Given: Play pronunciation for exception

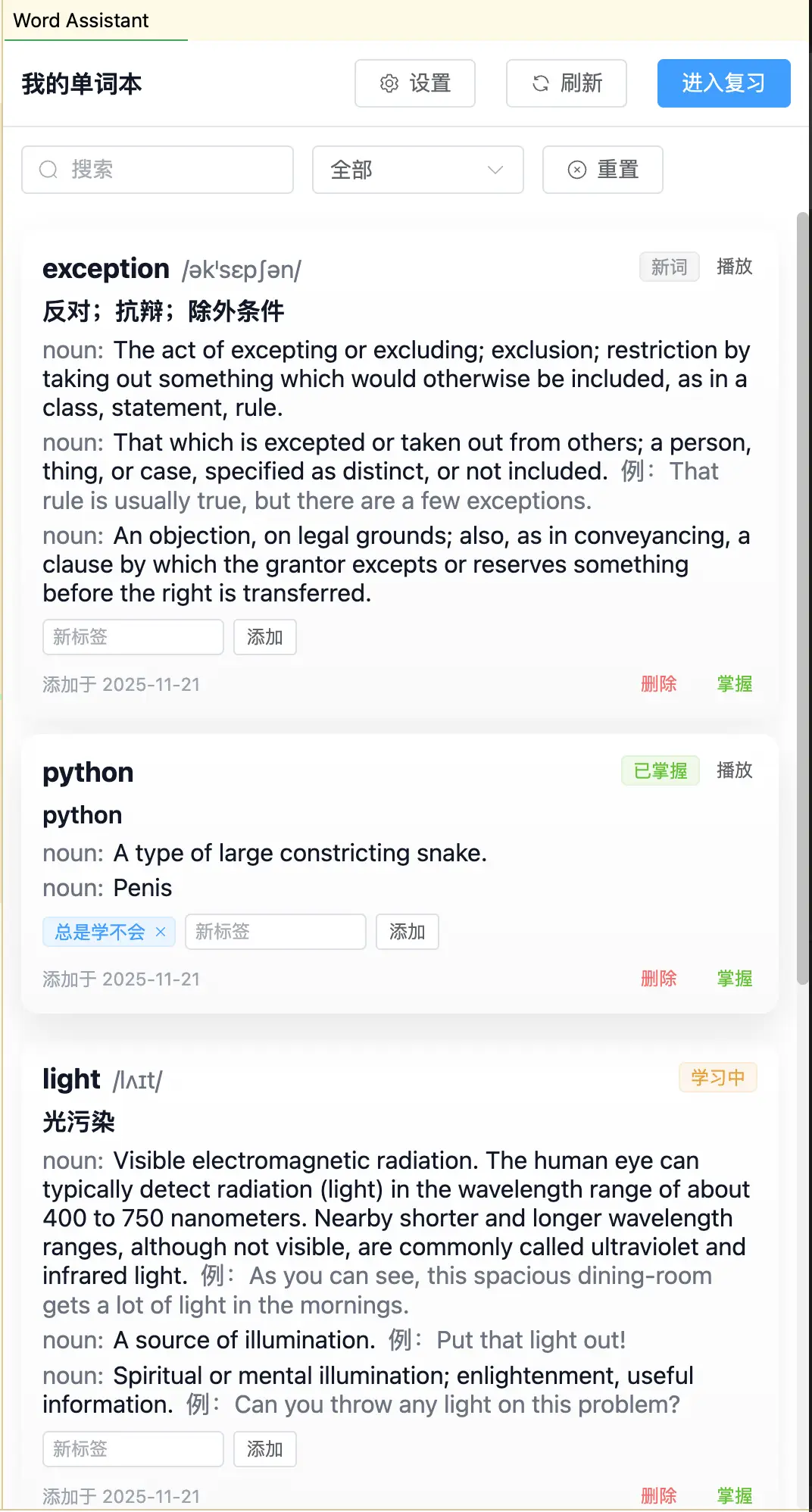Looking at the screenshot, I should 734,267.
